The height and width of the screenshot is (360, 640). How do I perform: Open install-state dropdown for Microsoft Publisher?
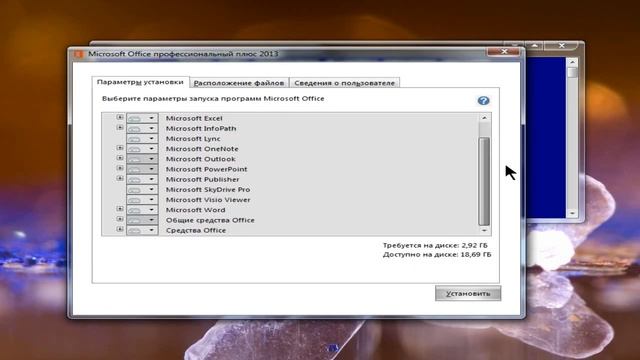(142, 179)
